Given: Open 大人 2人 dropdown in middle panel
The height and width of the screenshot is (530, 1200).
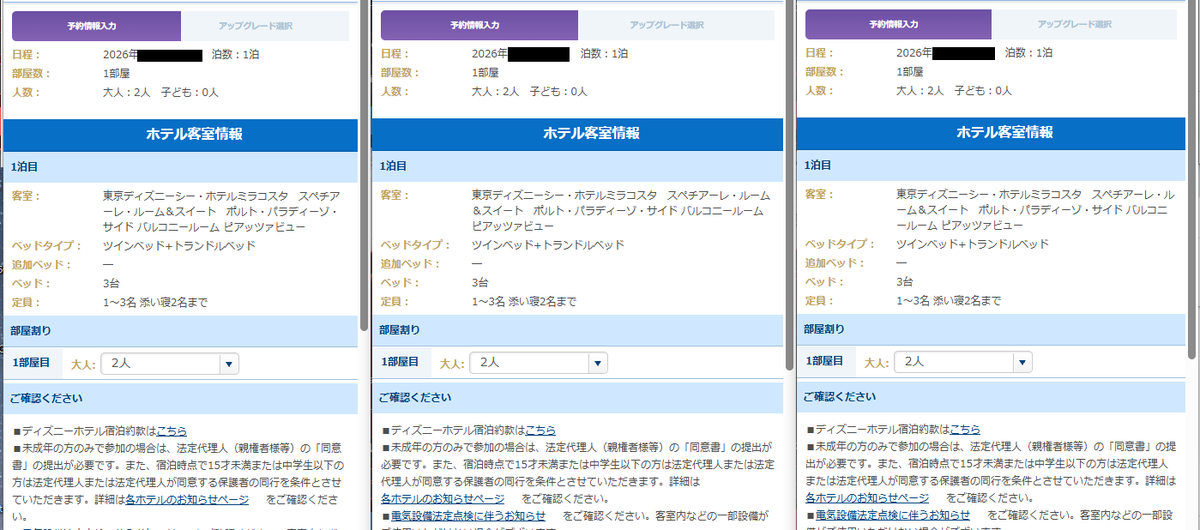Looking at the screenshot, I should (538, 363).
